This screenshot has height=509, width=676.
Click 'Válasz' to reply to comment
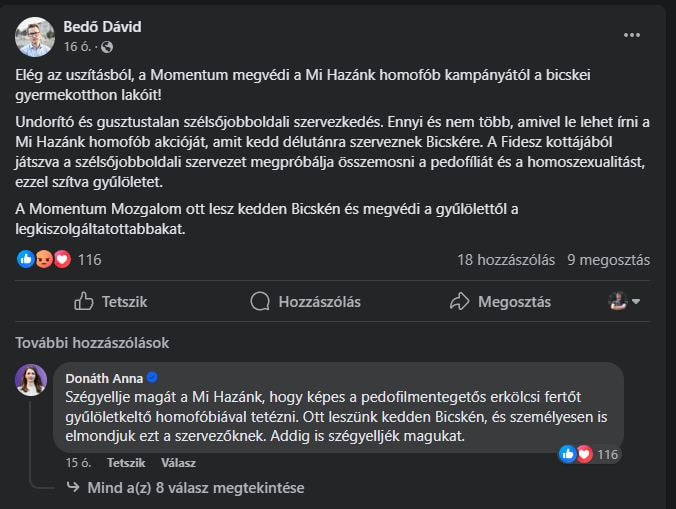178,463
